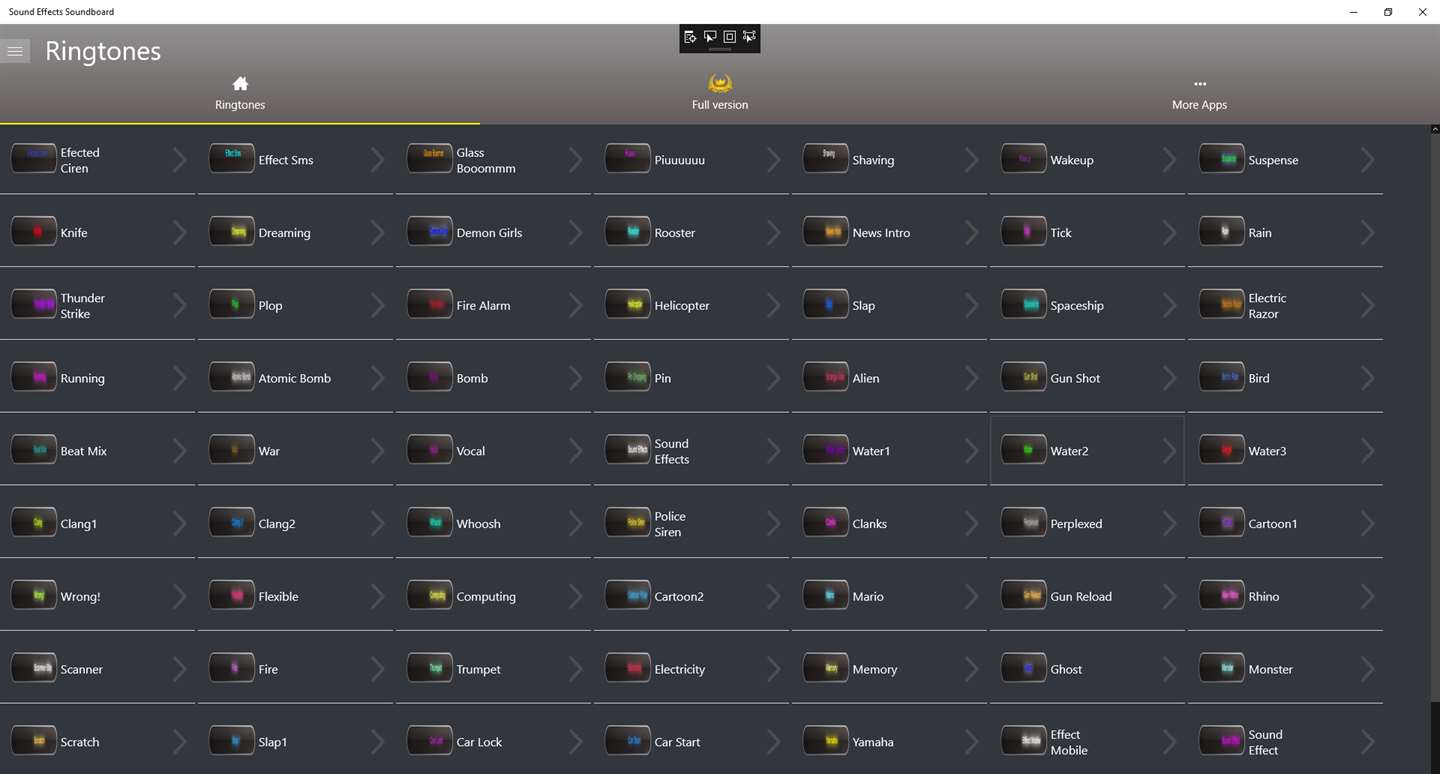1440x774 pixels.
Task: Tap the Rooster sound icon
Action: point(628,232)
